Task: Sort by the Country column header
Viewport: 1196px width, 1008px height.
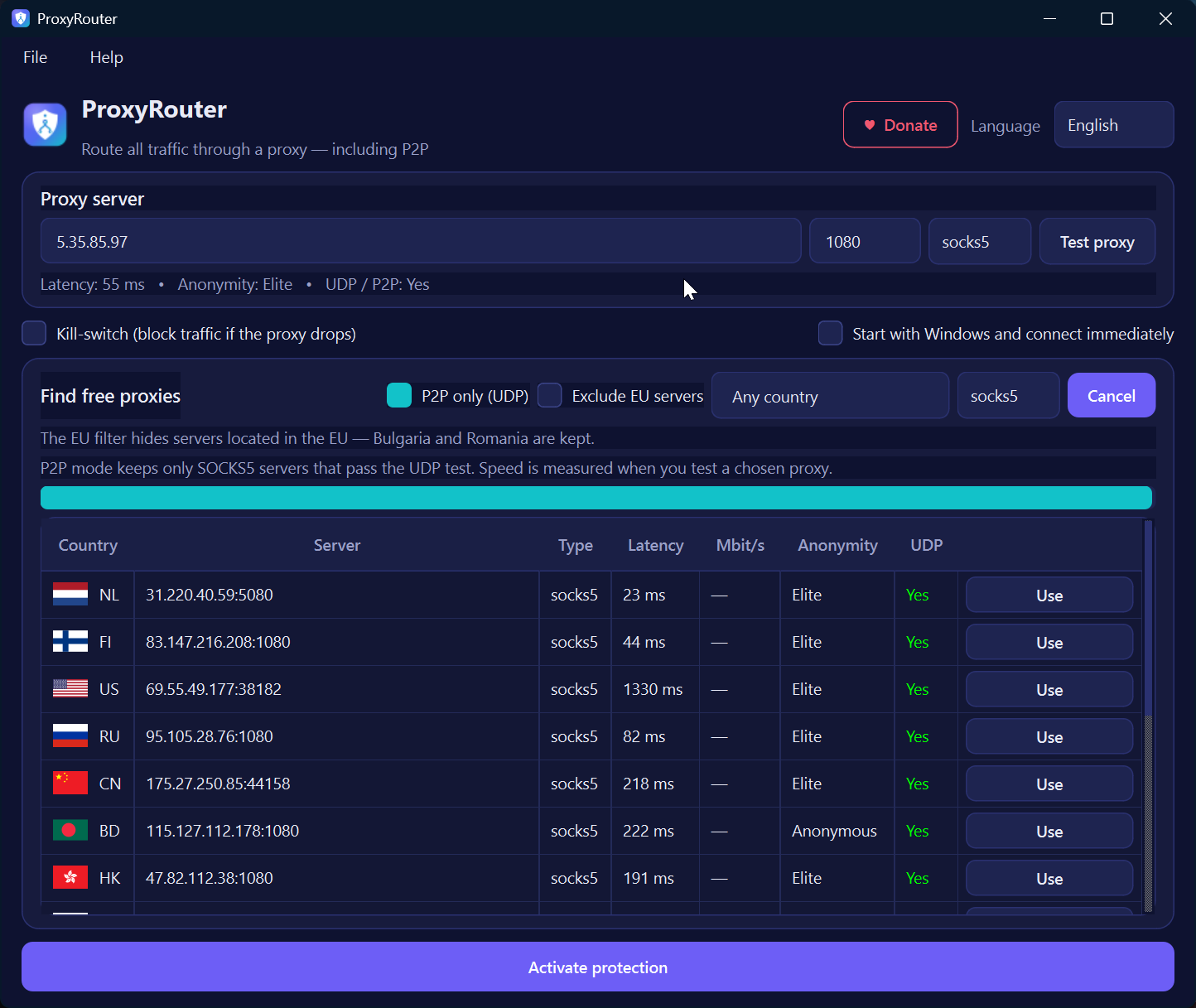Action: click(x=88, y=545)
